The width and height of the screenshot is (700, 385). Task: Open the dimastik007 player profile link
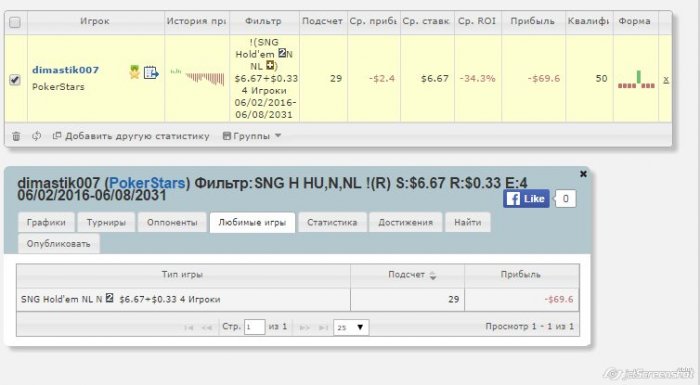click(x=66, y=70)
